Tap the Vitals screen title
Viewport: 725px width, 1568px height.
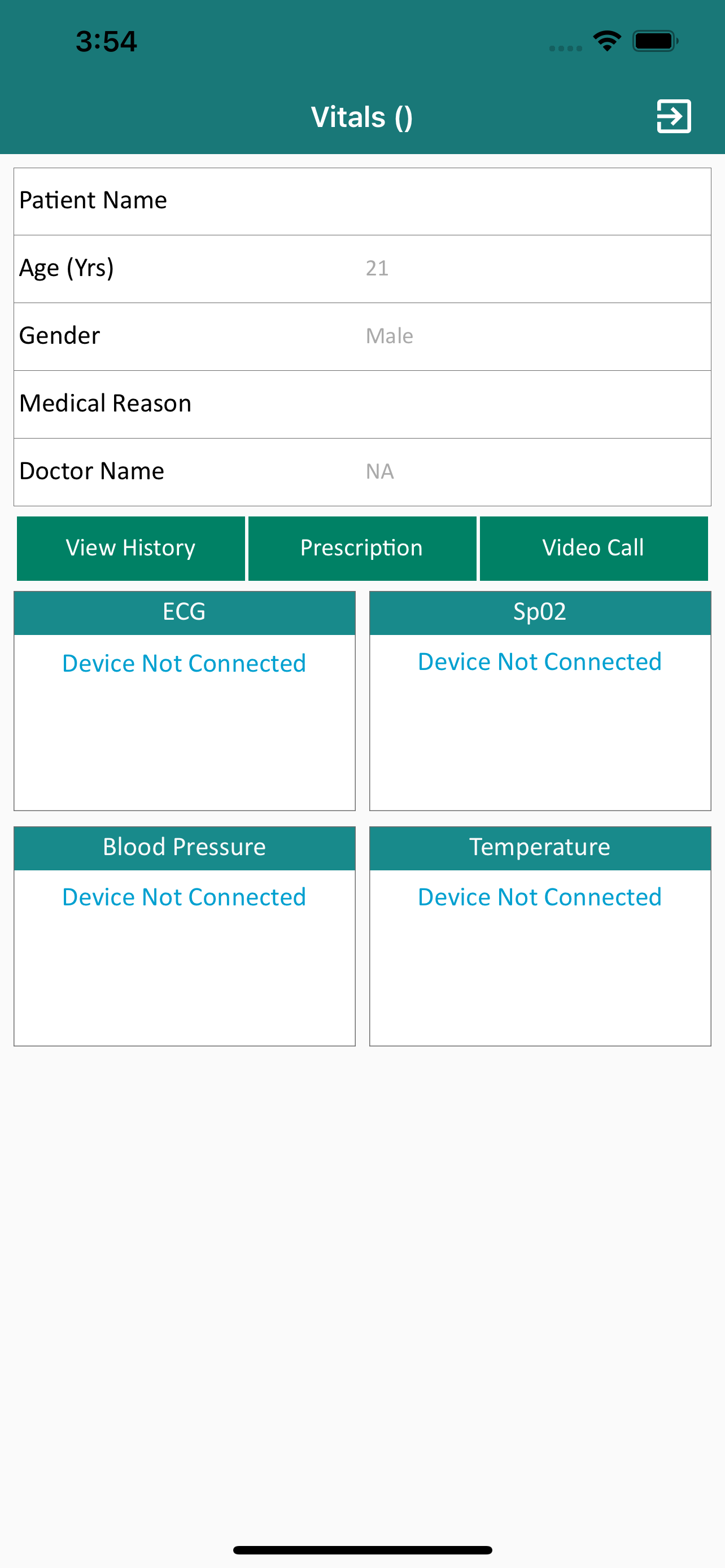[x=361, y=117]
